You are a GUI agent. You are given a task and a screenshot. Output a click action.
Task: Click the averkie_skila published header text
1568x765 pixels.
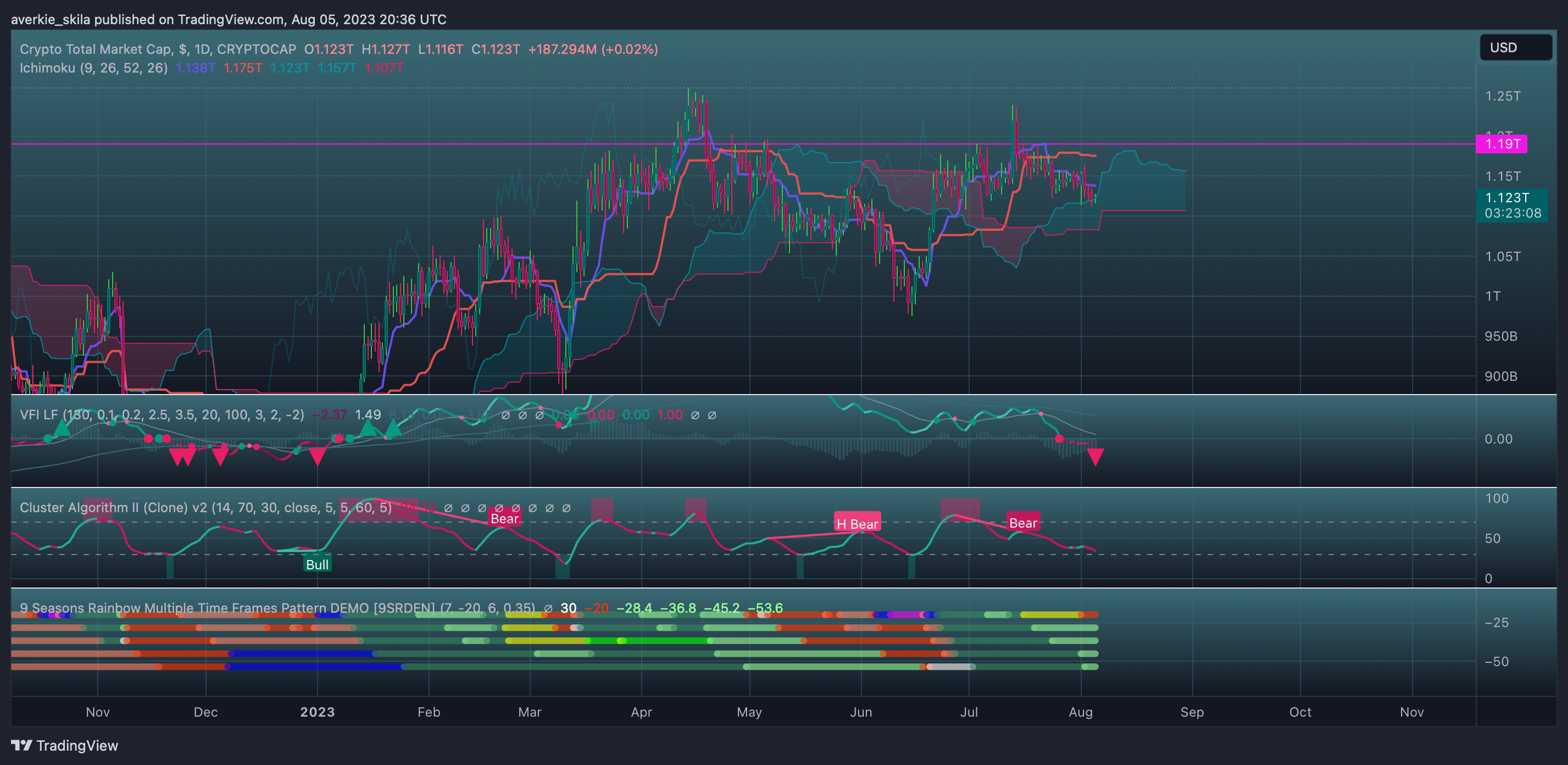coord(228,19)
